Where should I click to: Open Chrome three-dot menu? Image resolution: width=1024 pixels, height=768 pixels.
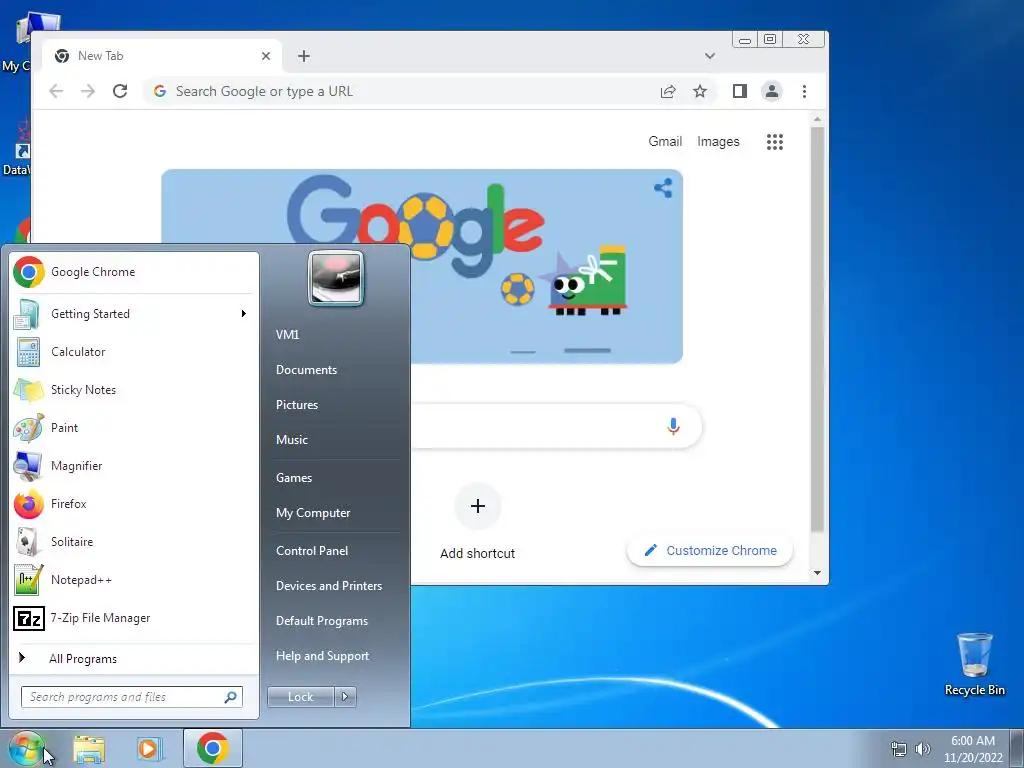click(x=805, y=91)
